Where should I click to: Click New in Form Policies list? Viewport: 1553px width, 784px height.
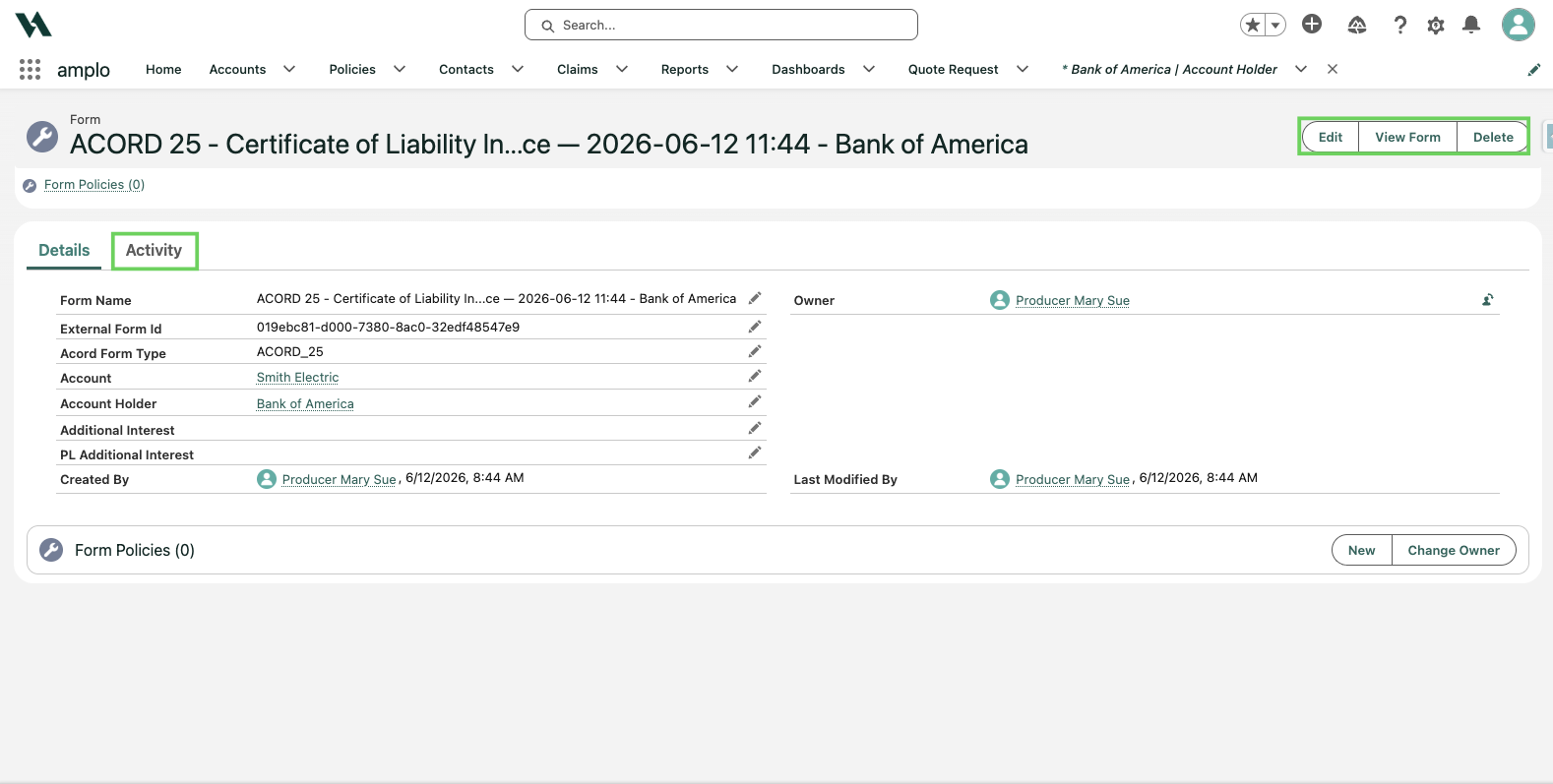[1362, 551]
